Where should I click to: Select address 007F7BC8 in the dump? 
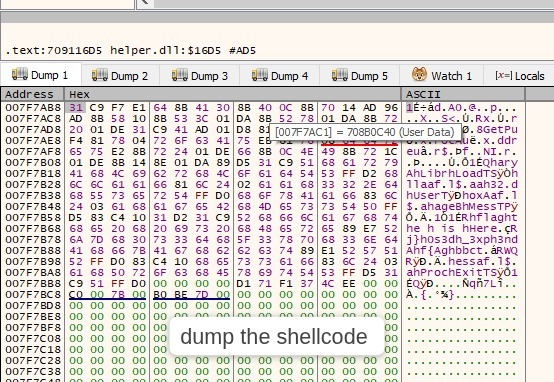tap(33, 294)
